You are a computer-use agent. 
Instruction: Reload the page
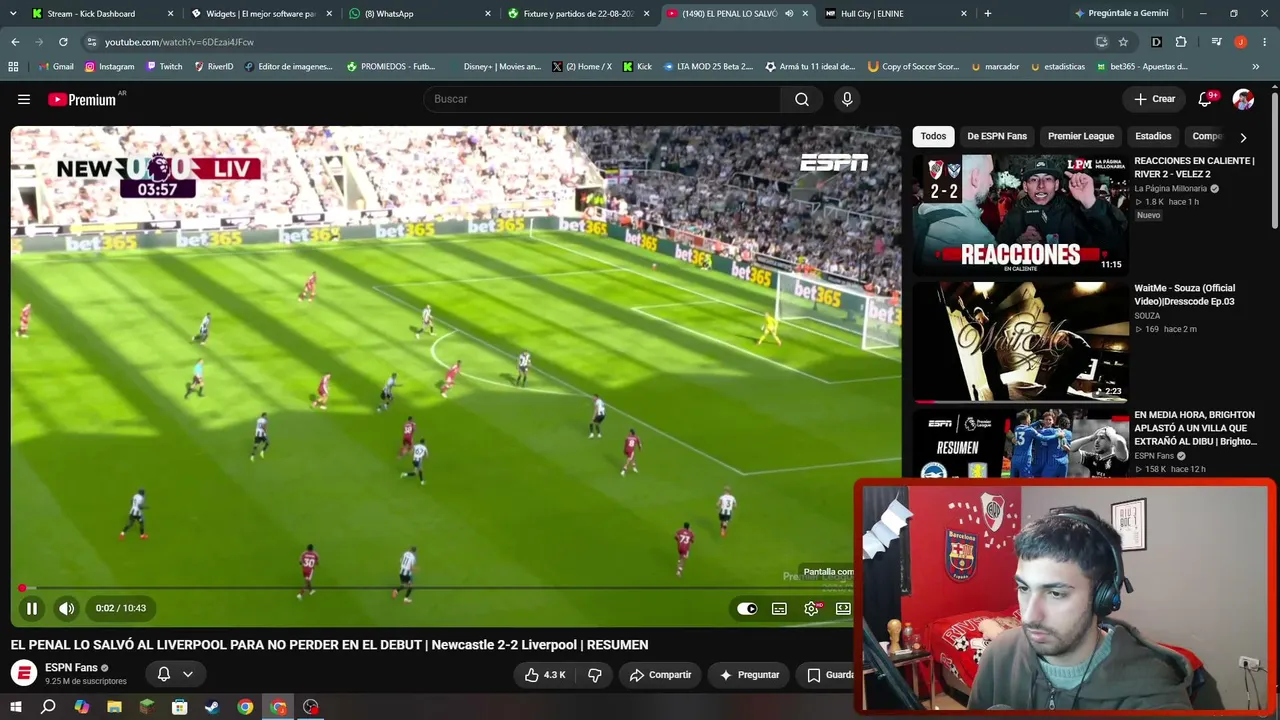63,42
